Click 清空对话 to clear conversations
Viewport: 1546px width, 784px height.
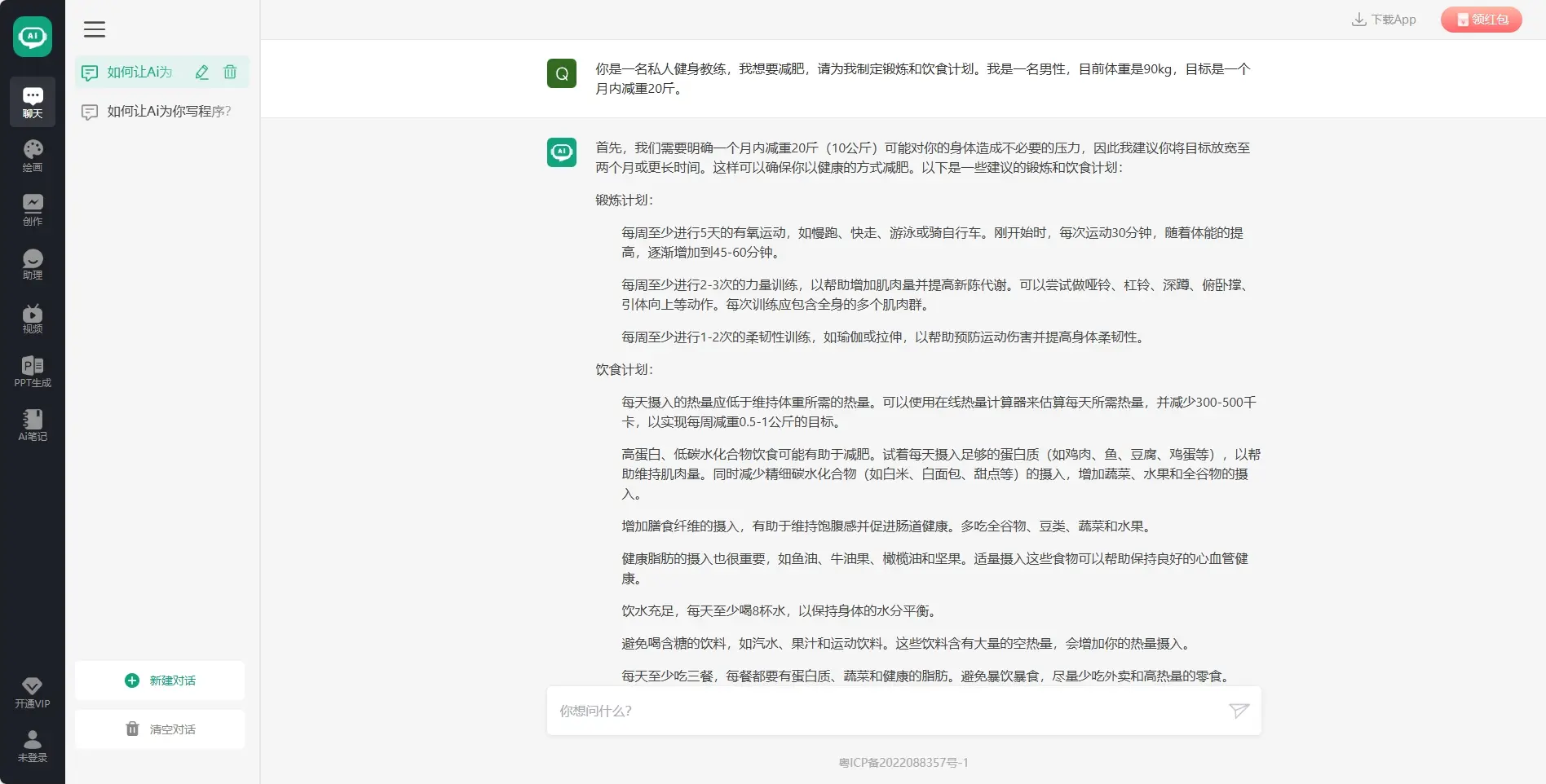tap(160, 729)
